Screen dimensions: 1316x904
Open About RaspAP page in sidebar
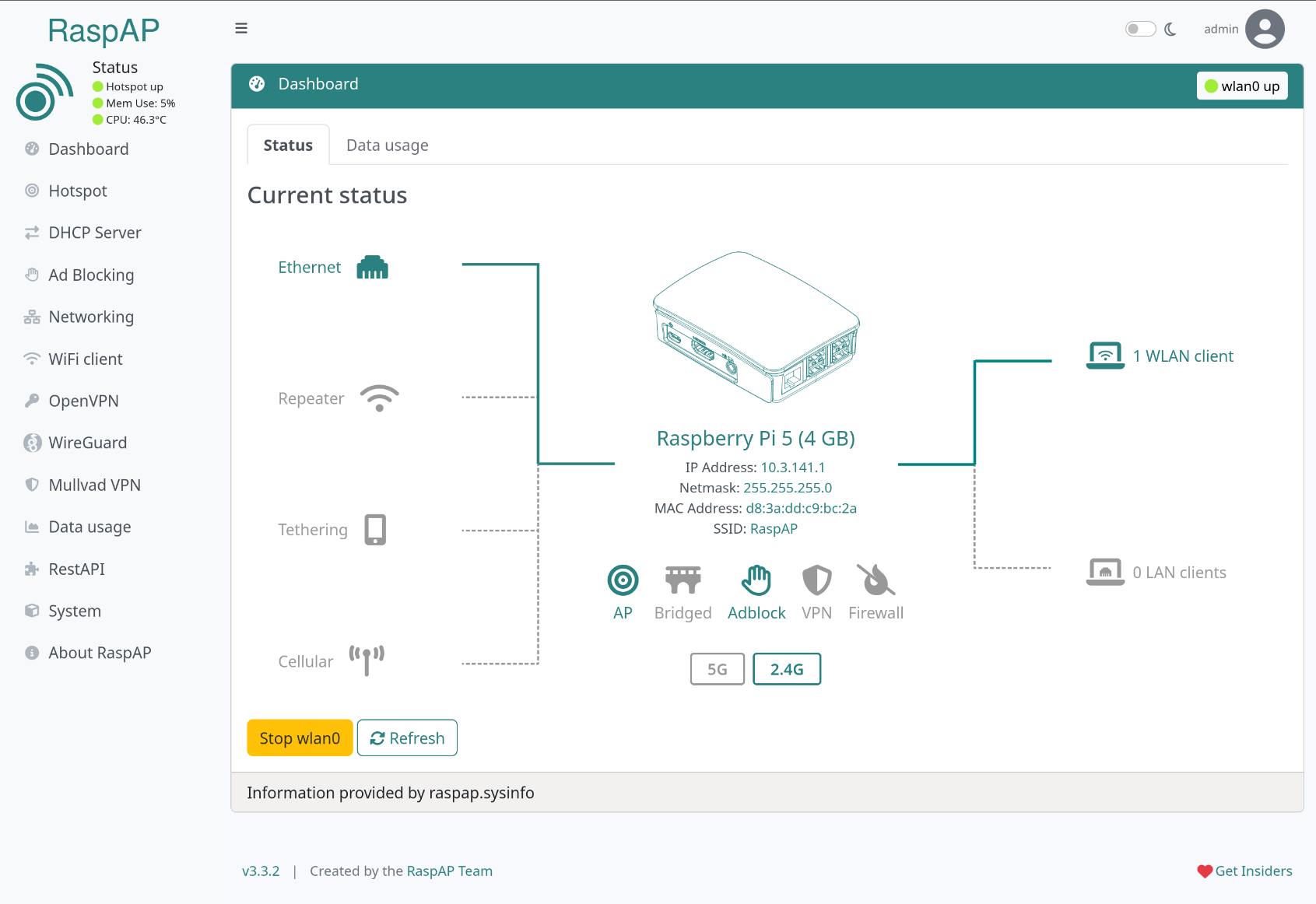point(100,653)
